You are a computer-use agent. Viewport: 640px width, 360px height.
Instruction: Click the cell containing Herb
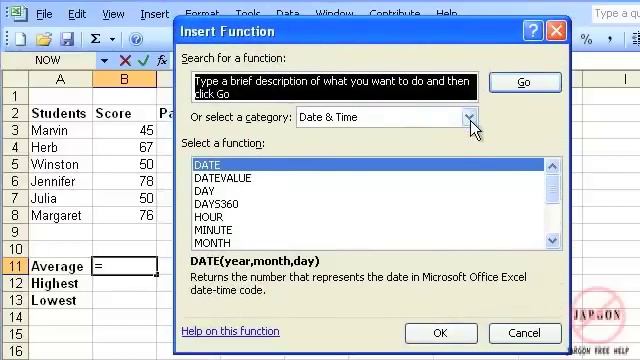tap(60, 147)
